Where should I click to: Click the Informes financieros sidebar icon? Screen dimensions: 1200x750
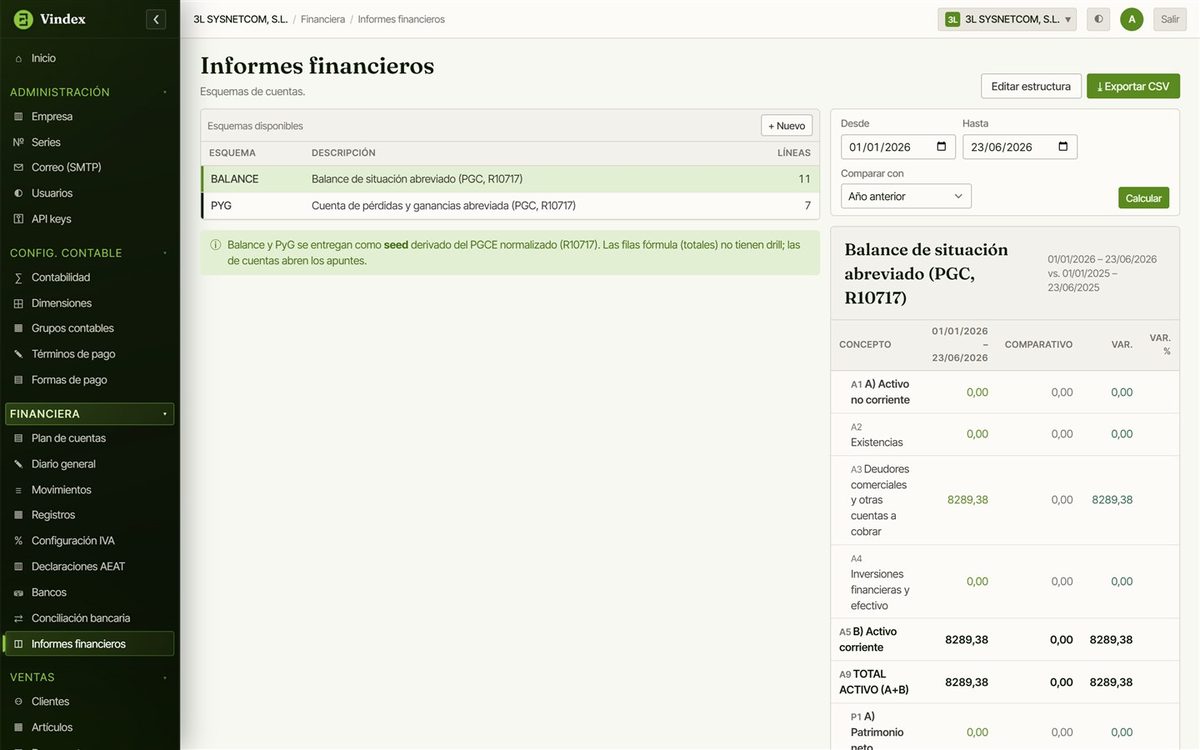[18, 644]
